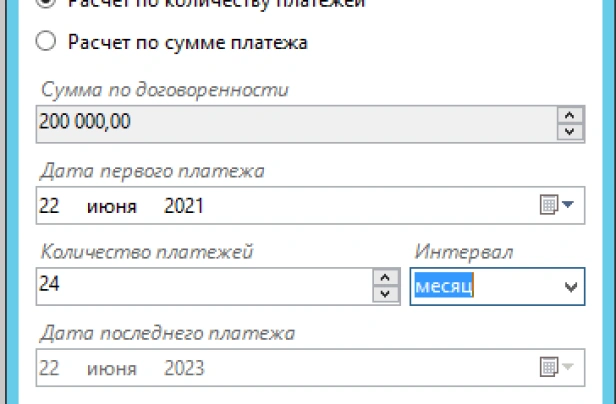Click calendar icon for last payment date

[x=548, y=368]
